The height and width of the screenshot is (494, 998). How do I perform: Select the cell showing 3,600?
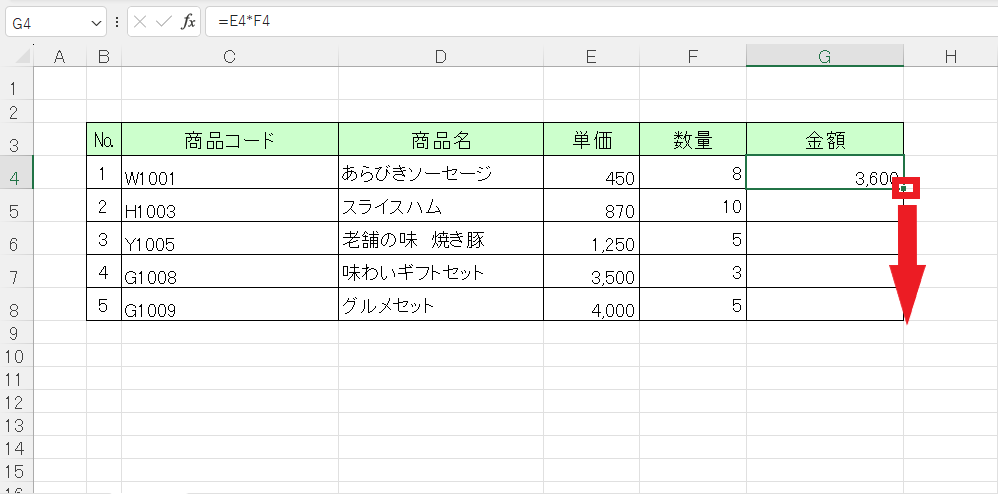pos(825,173)
